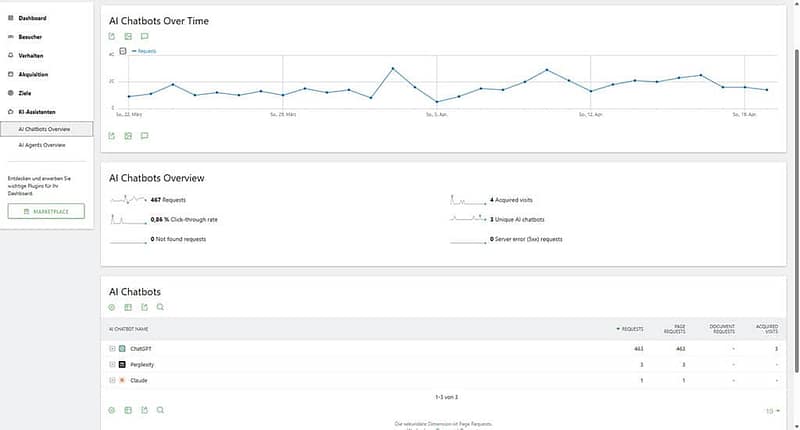Click the search icon above the AI Chatbots table
Screen dimensions: 800x430
160,307
